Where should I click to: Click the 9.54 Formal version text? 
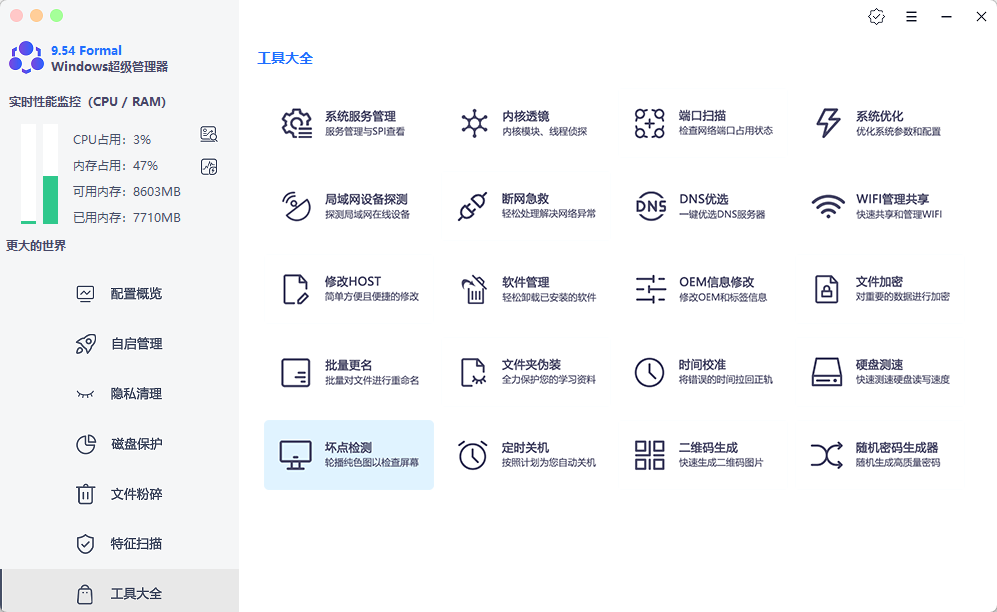coord(86,50)
